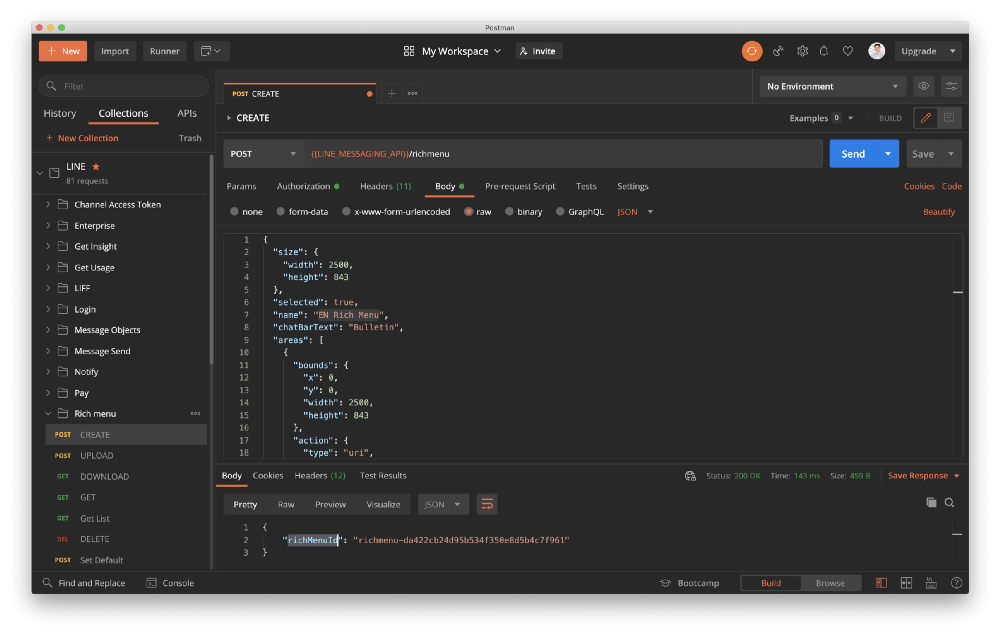
Task: Open manage environments settings icon
Action: (x=951, y=86)
